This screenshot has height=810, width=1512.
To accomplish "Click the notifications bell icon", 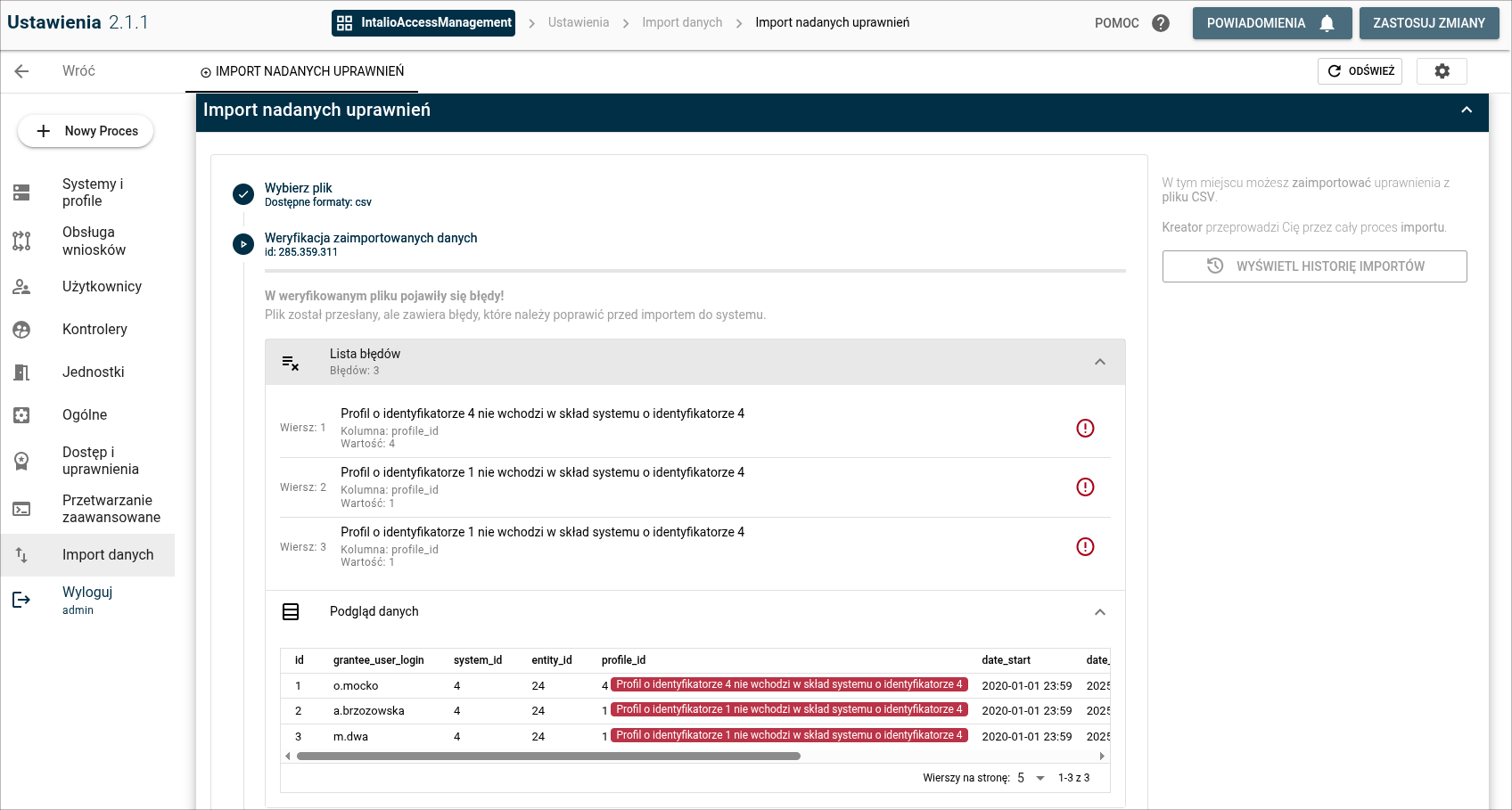I will pyautogui.click(x=1327, y=23).
